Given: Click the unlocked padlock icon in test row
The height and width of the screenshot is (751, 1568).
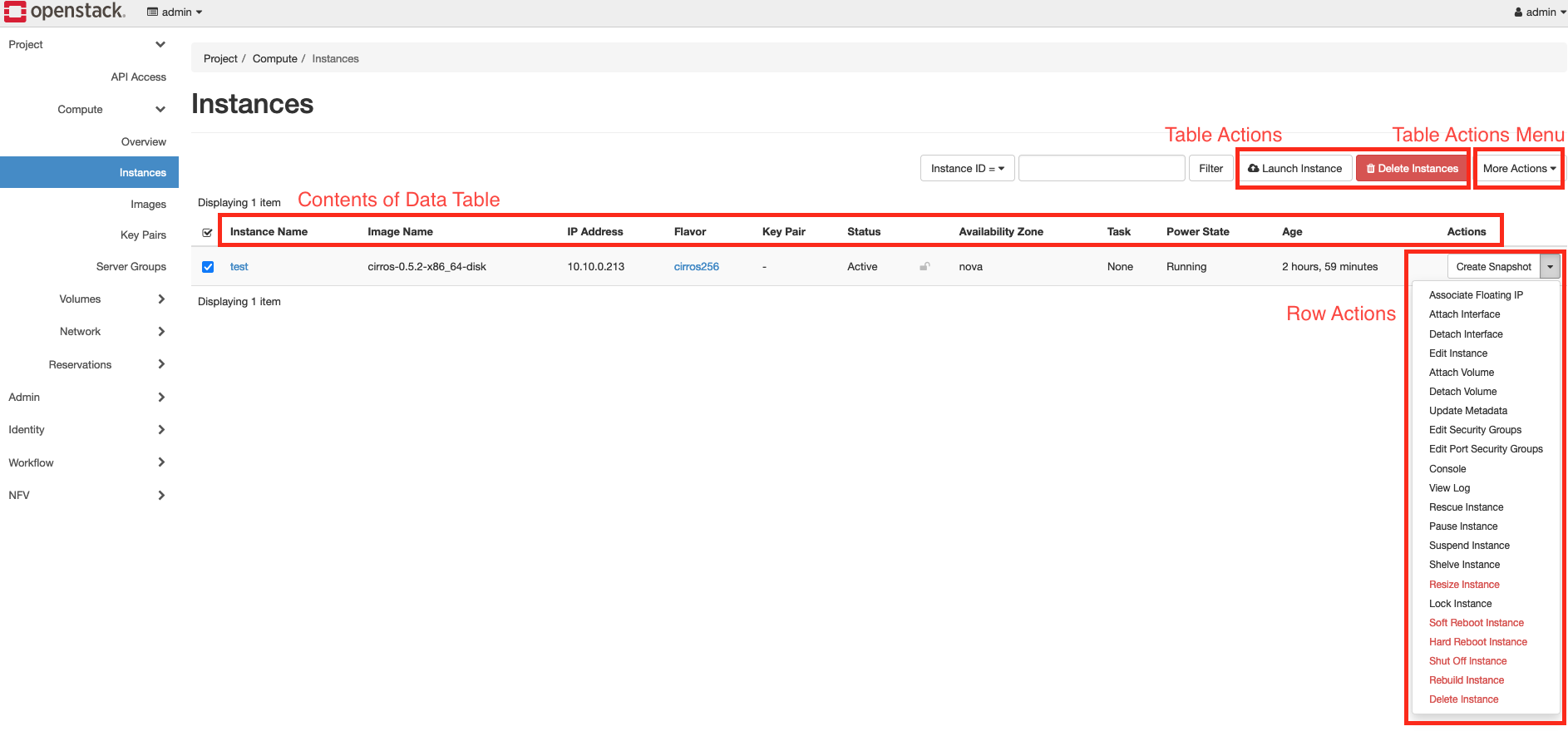Looking at the screenshot, I should [x=925, y=264].
